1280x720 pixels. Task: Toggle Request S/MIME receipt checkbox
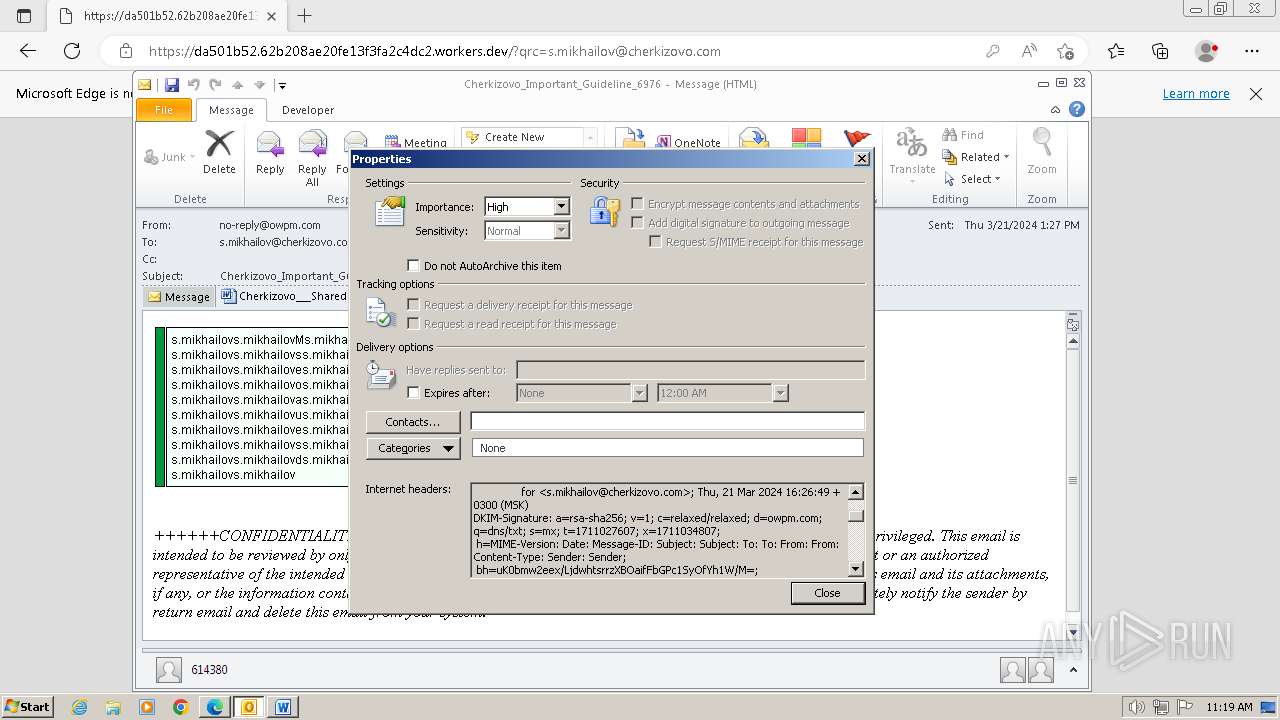[x=655, y=241]
